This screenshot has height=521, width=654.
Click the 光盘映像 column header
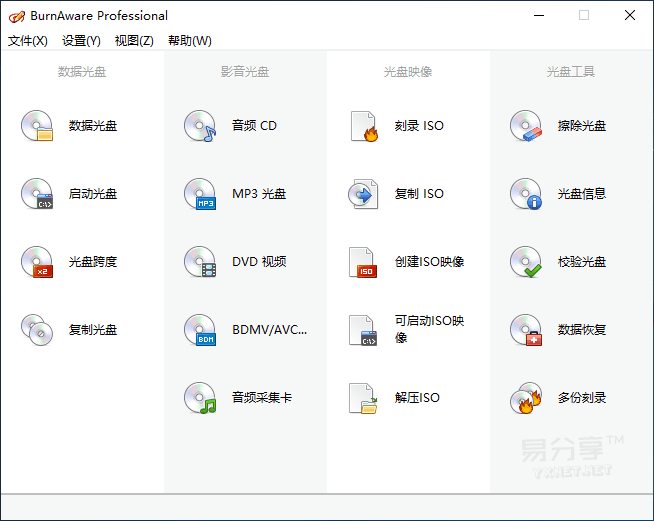click(x=408, y=72)
